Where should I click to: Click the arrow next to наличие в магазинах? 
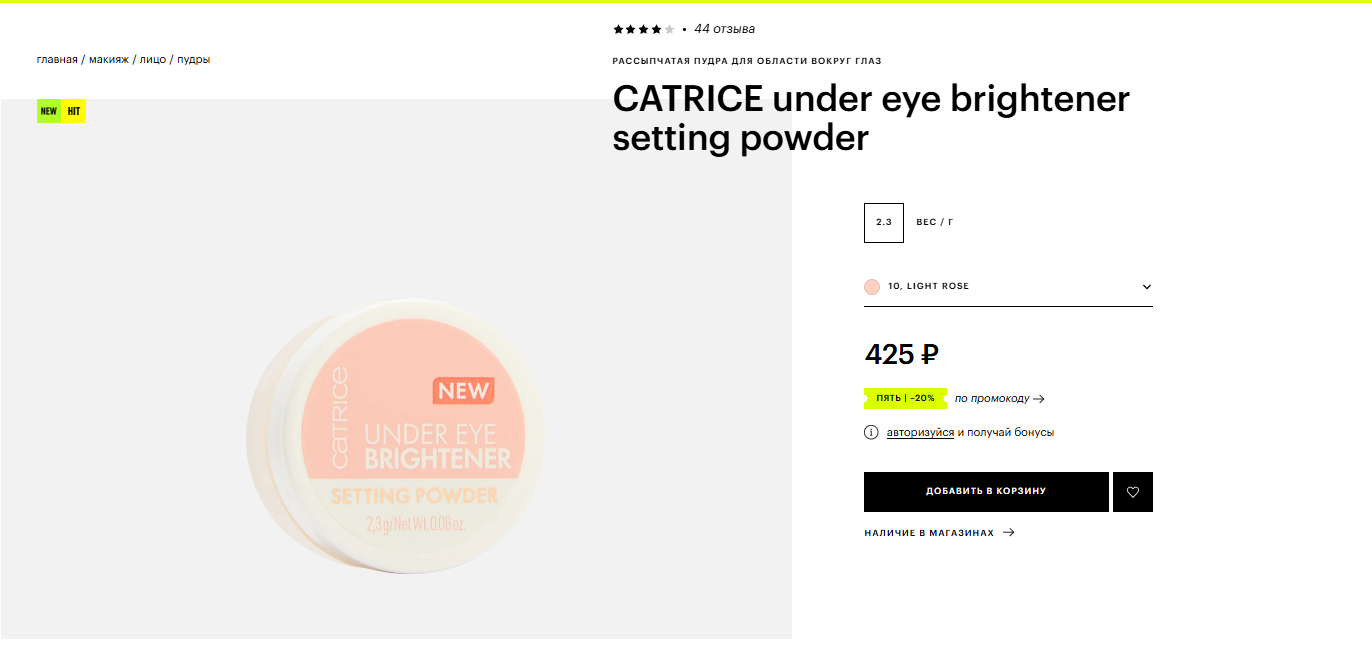coord(1008,533)
